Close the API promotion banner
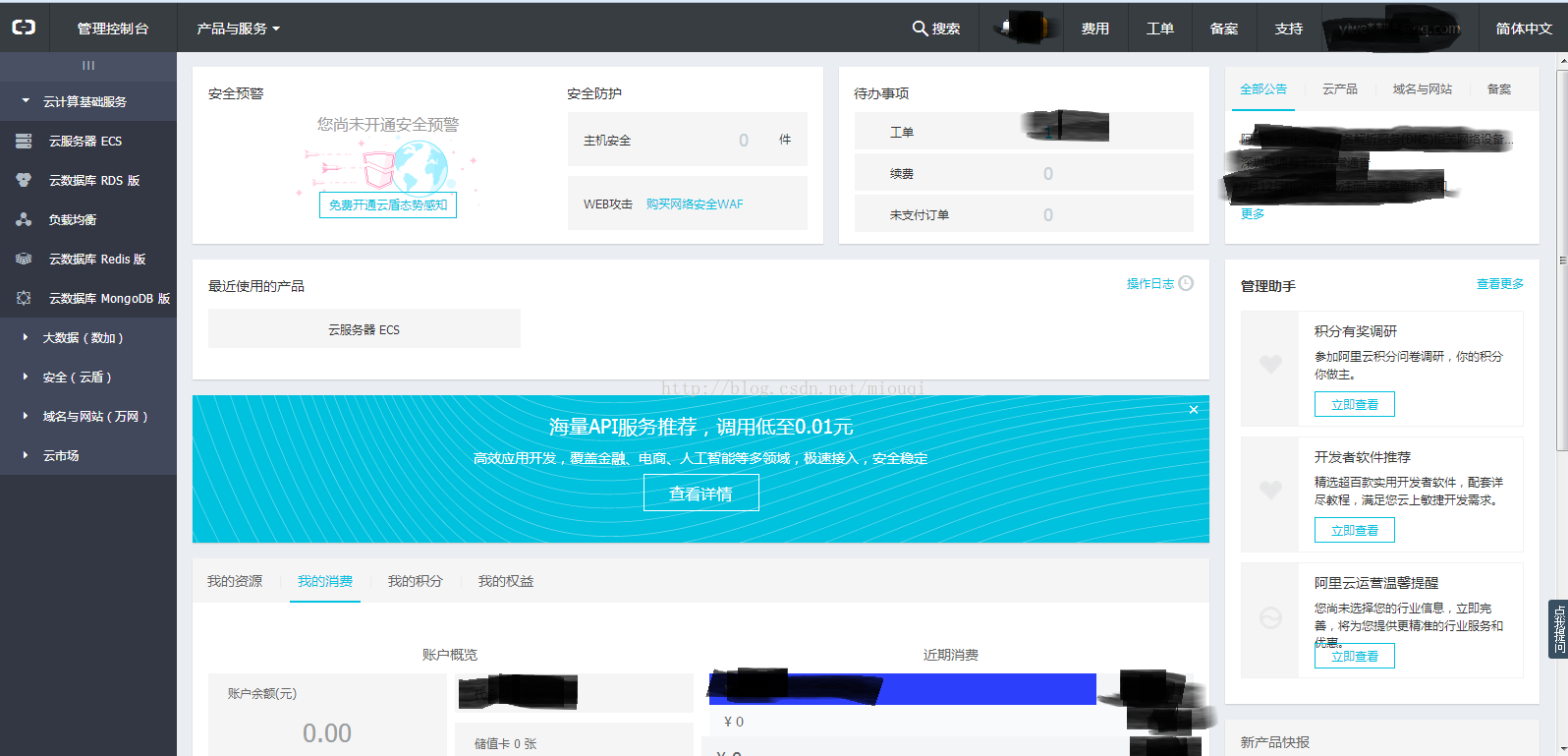1568x756 pixels. tap(1194, 410)
